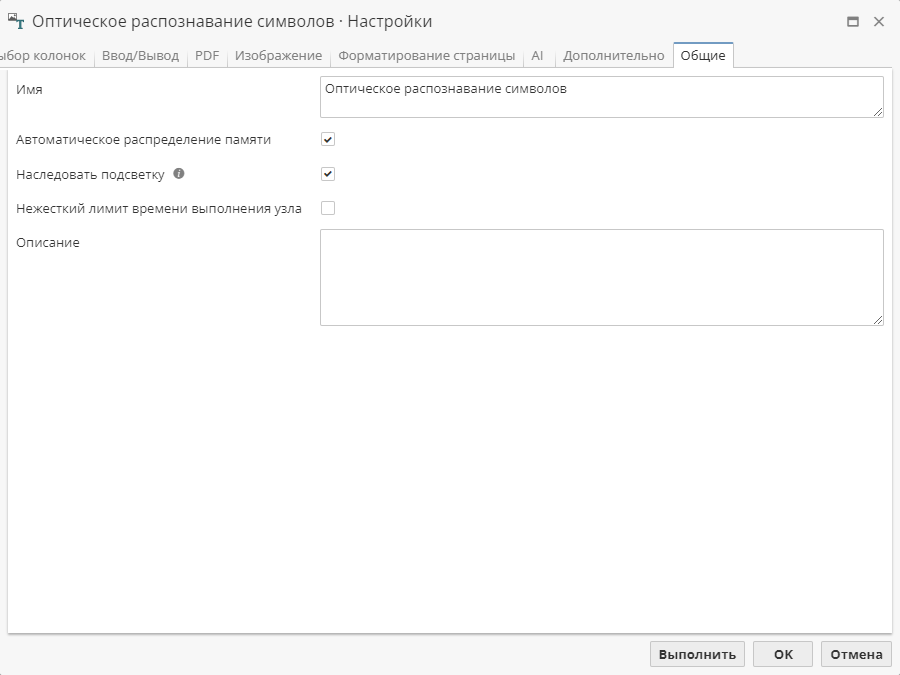
Task: Select the AI tab
Action: tap(538, 56)
